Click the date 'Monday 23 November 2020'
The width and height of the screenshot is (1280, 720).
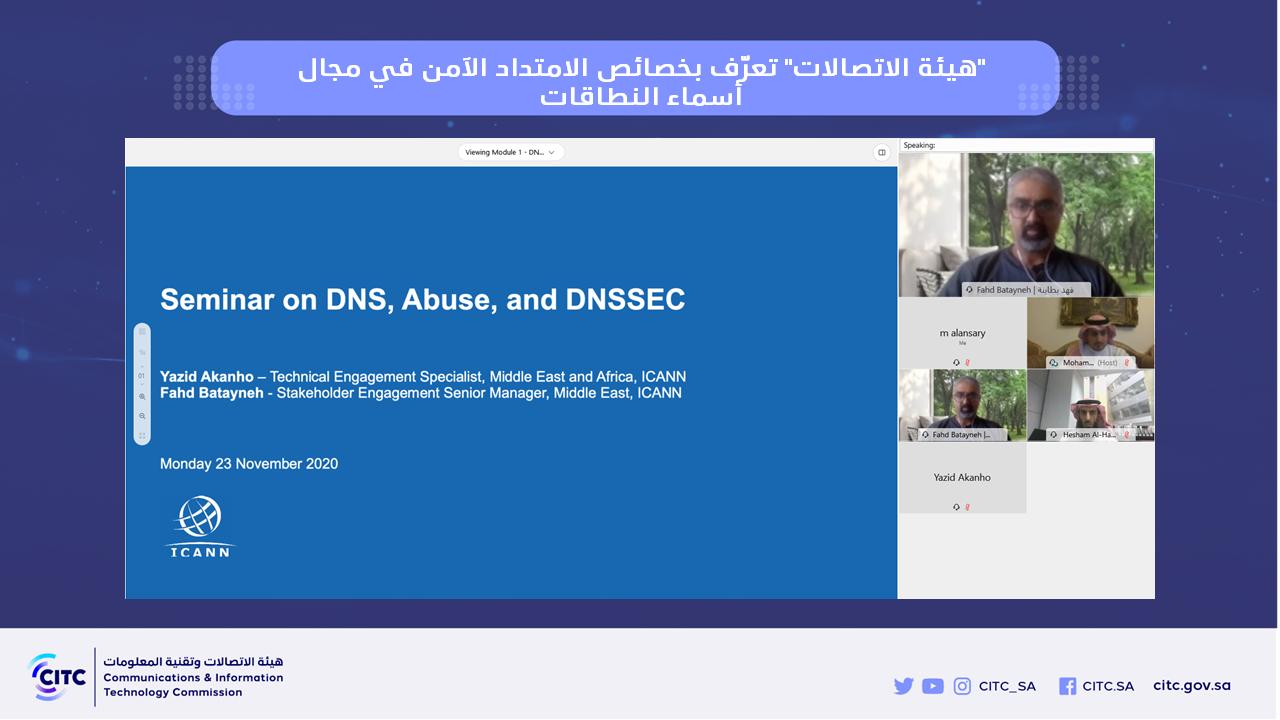249,464
